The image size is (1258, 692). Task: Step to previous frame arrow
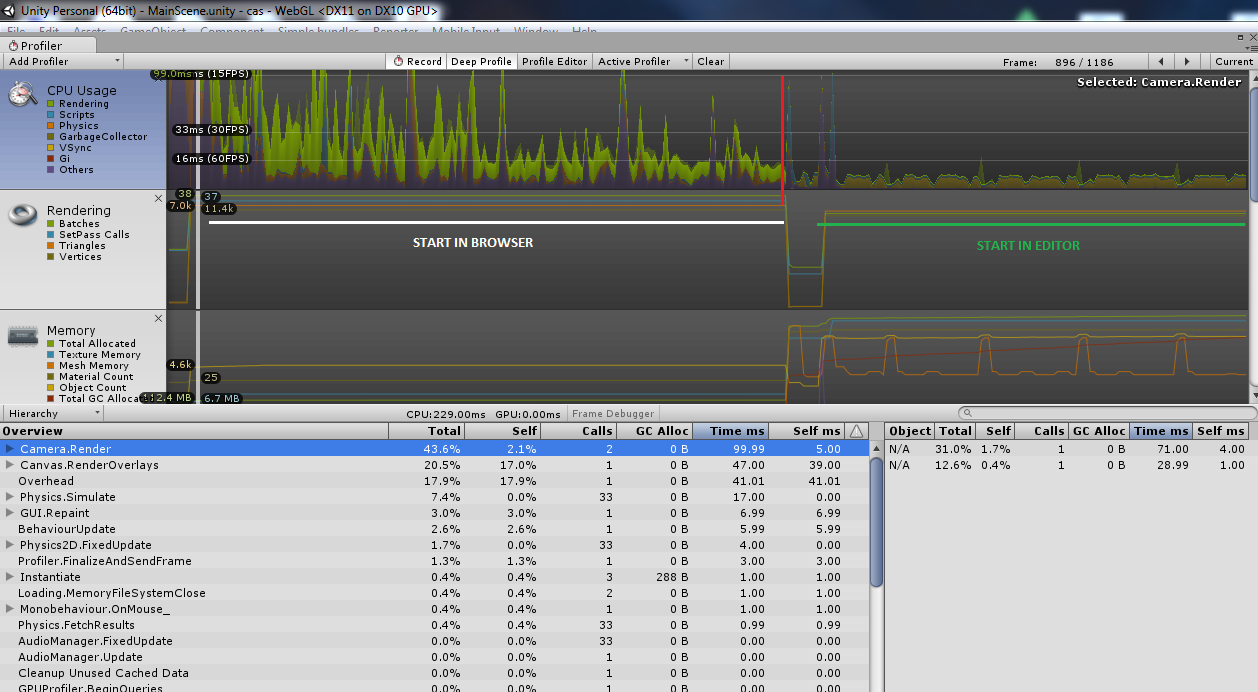pyautogui.click(x=1161, y=61)
